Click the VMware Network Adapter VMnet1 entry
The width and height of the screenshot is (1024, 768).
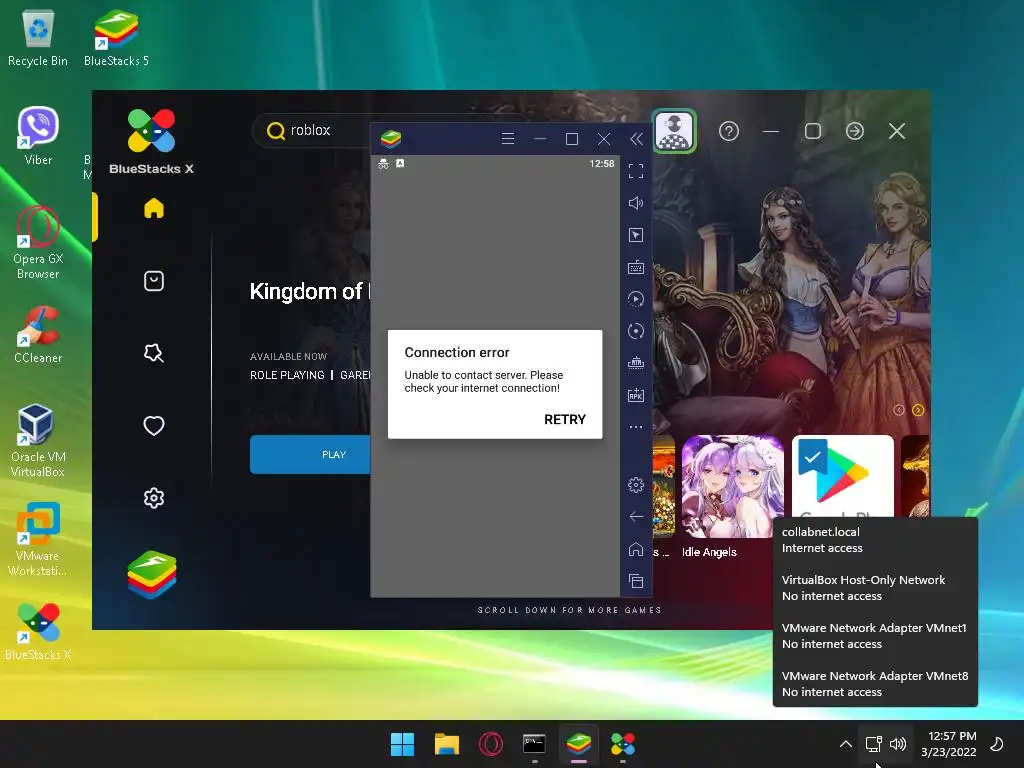(x=874, y=636)
